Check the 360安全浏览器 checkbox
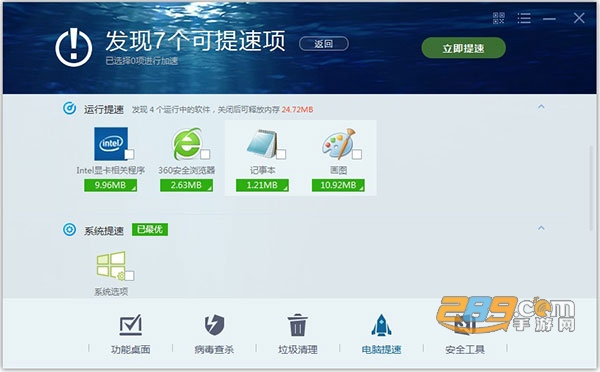This screenshot has height=372, width=600. click(205, 154)
